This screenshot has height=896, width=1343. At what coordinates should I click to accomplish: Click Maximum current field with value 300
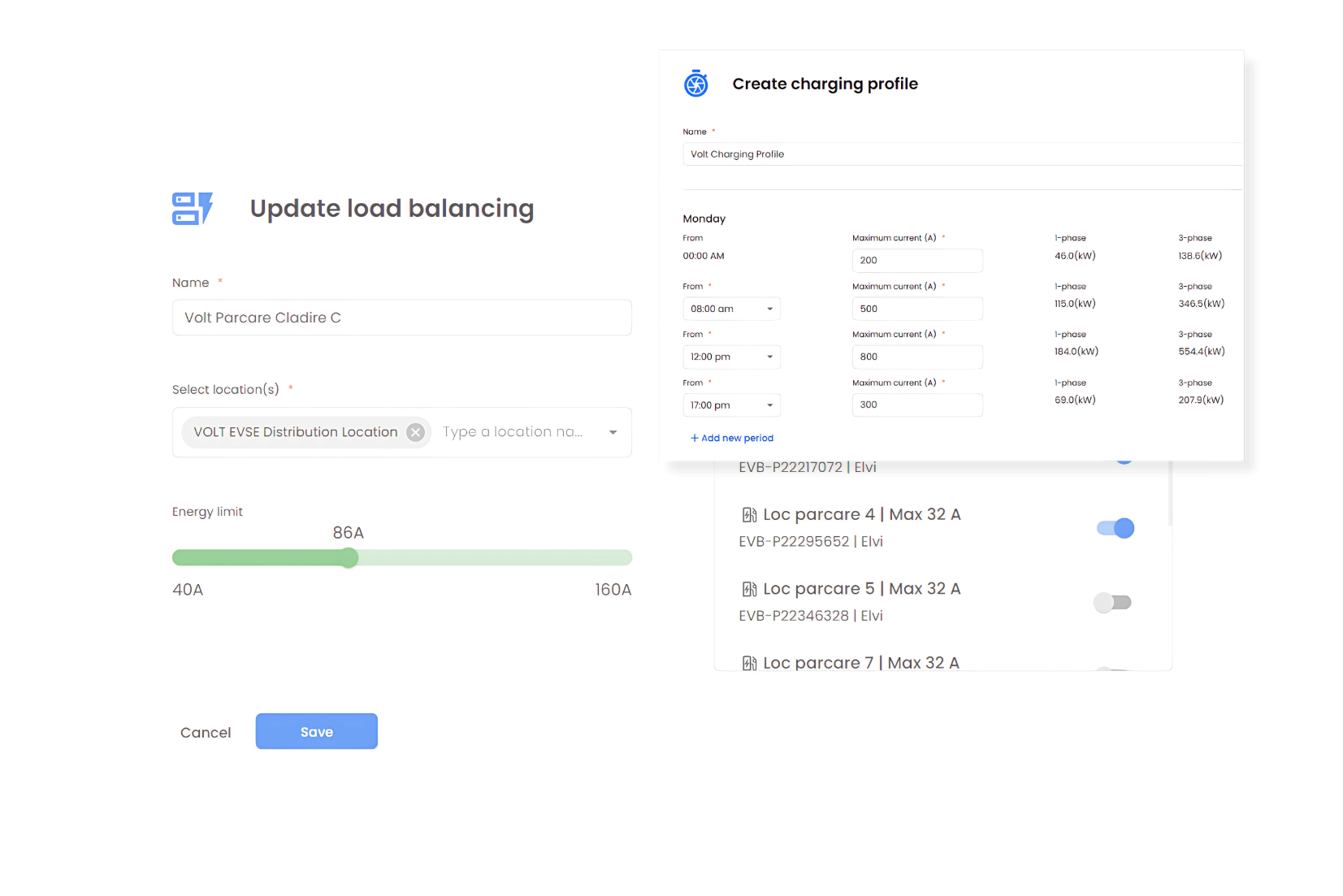click(x=917, y=405)
